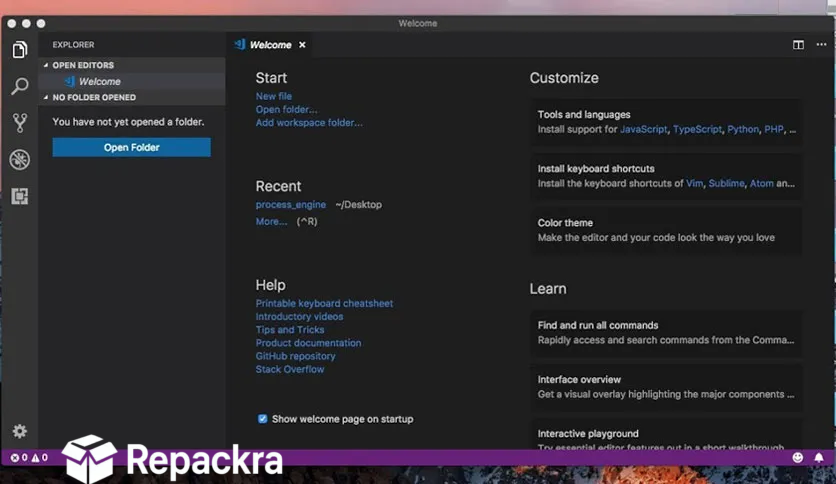Screen dimensions: 836x484
Task: Open the Debug view icon
Action: [x=20, y=159]
